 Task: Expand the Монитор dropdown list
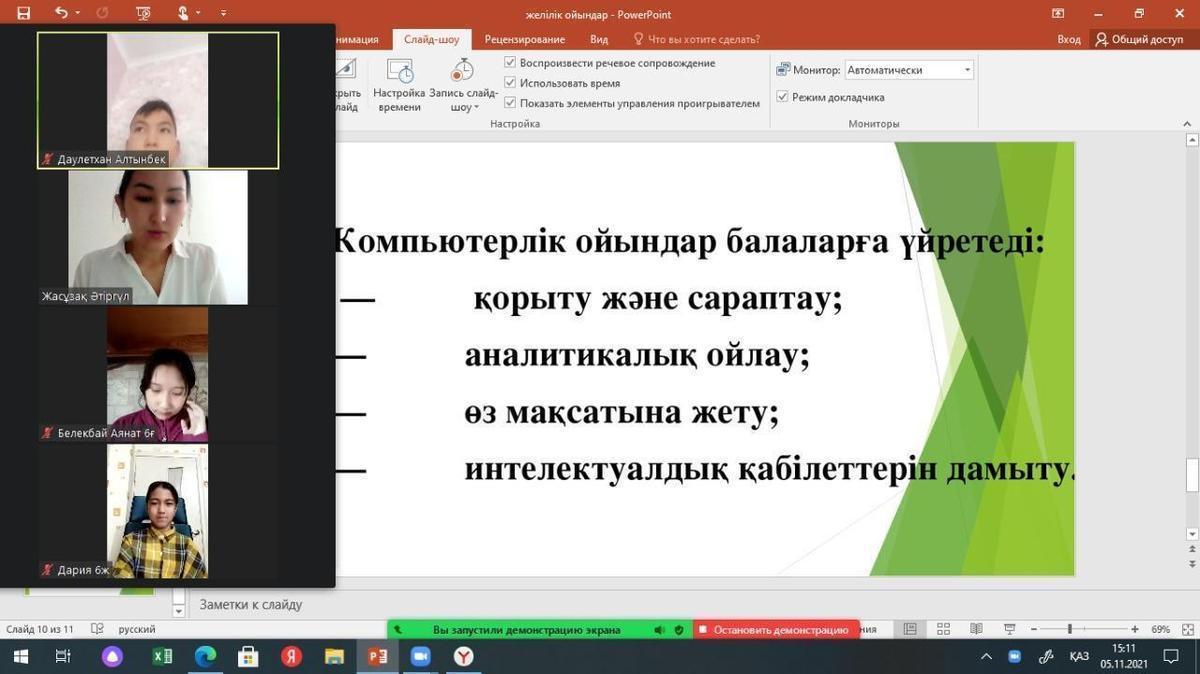click(966, 70)
